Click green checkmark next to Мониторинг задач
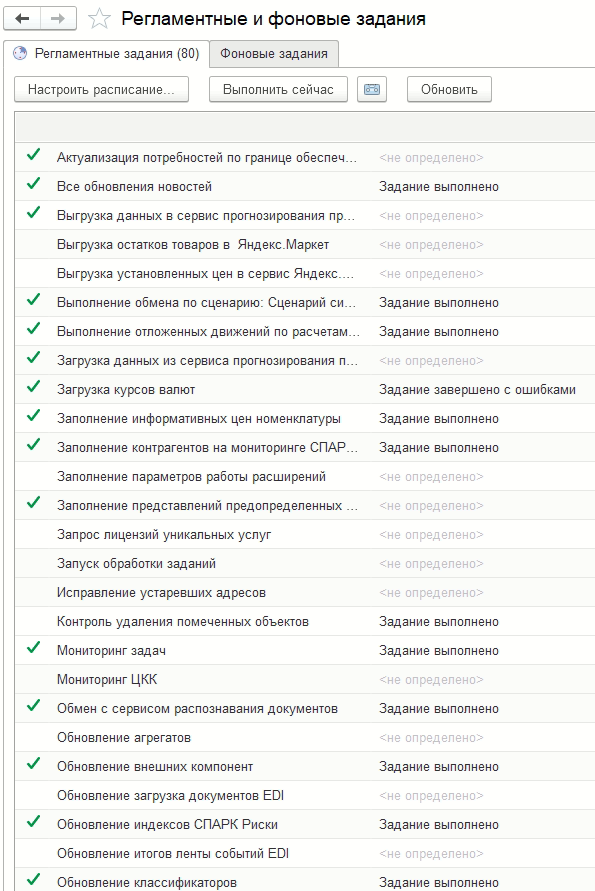The image size is (595, 891). tap(34, 647)
